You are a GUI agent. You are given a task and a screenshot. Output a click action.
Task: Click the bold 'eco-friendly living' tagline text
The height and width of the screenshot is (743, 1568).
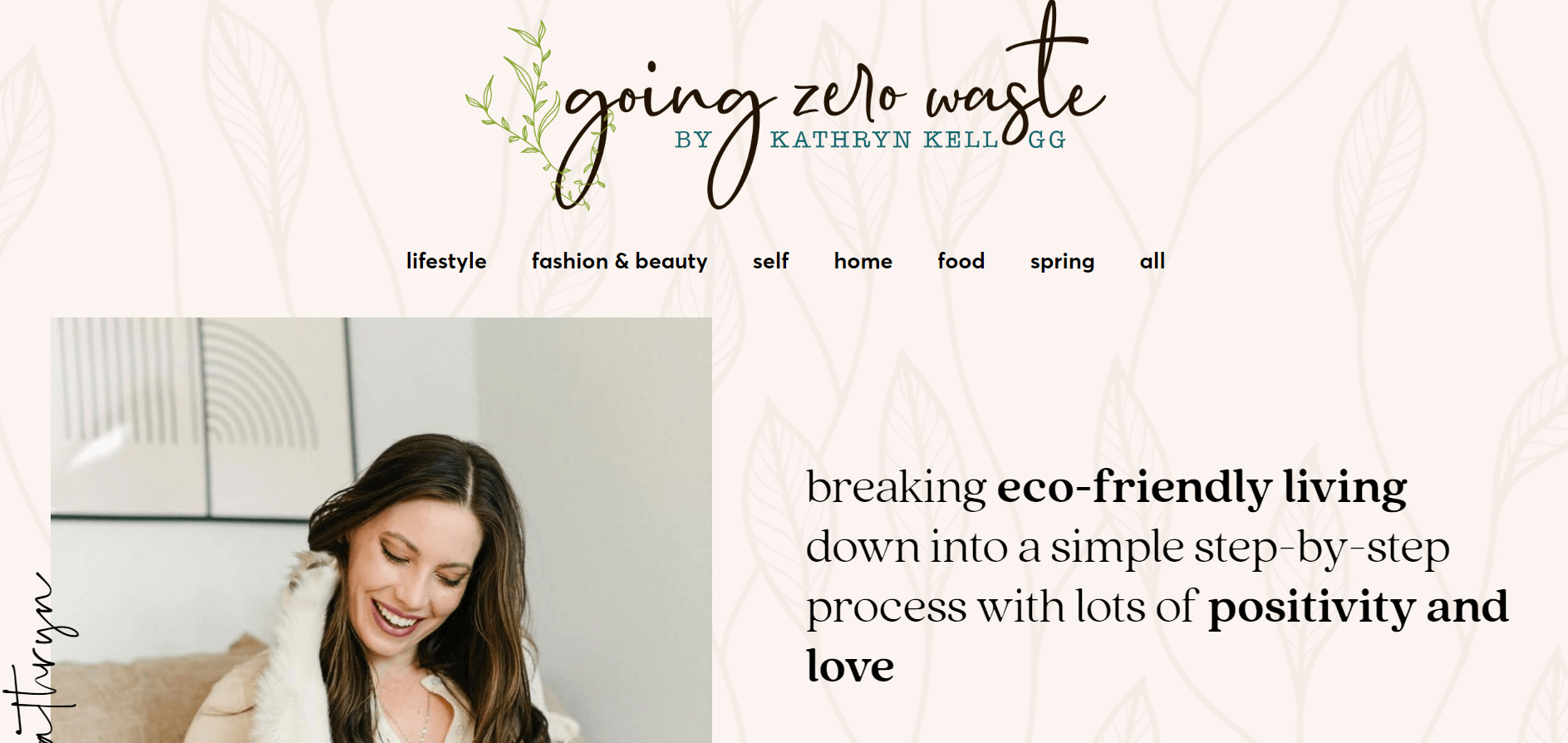(x=1198, y=489)
